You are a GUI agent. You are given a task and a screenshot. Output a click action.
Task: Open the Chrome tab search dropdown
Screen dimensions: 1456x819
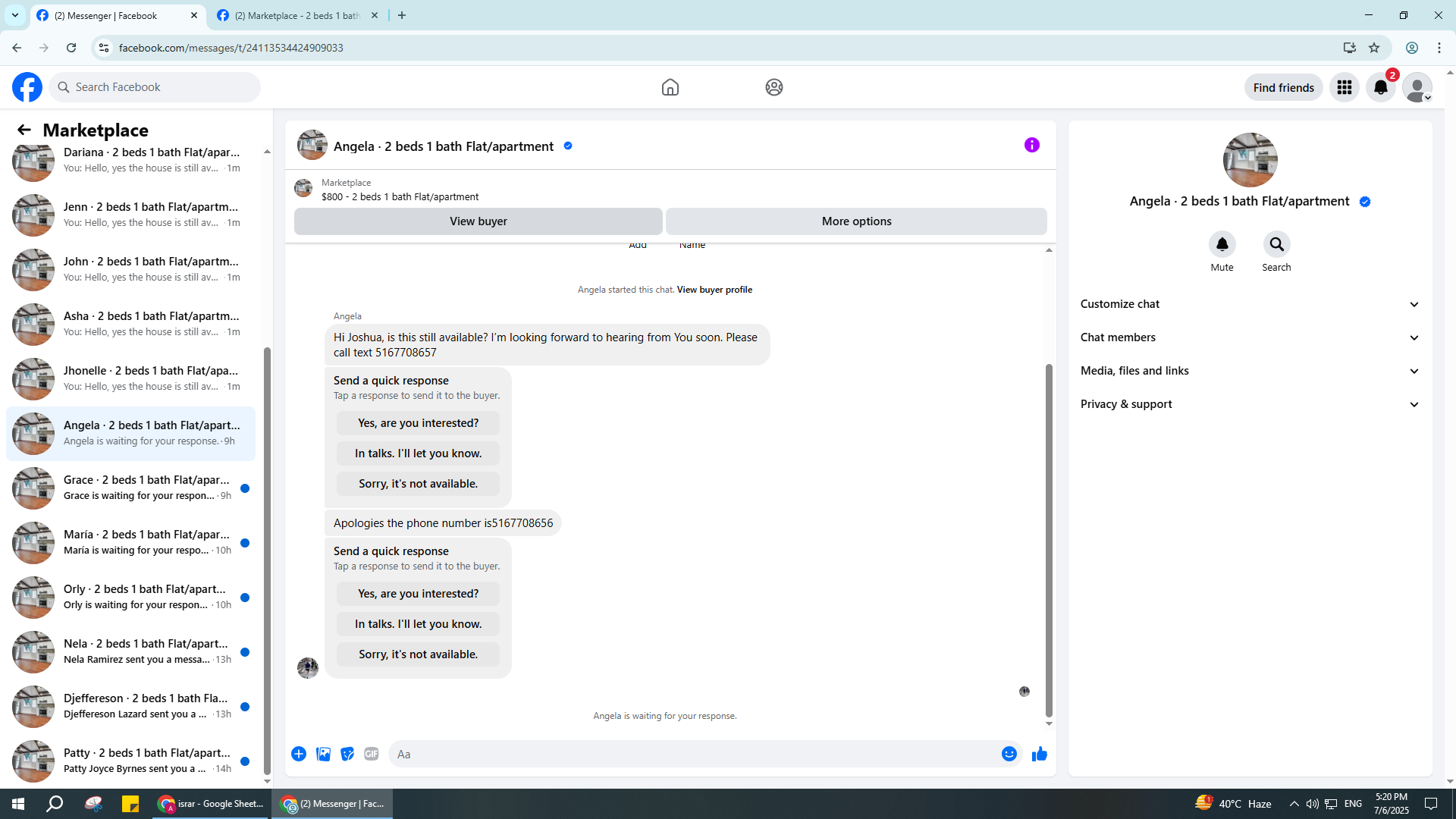[x=15, y=15]
